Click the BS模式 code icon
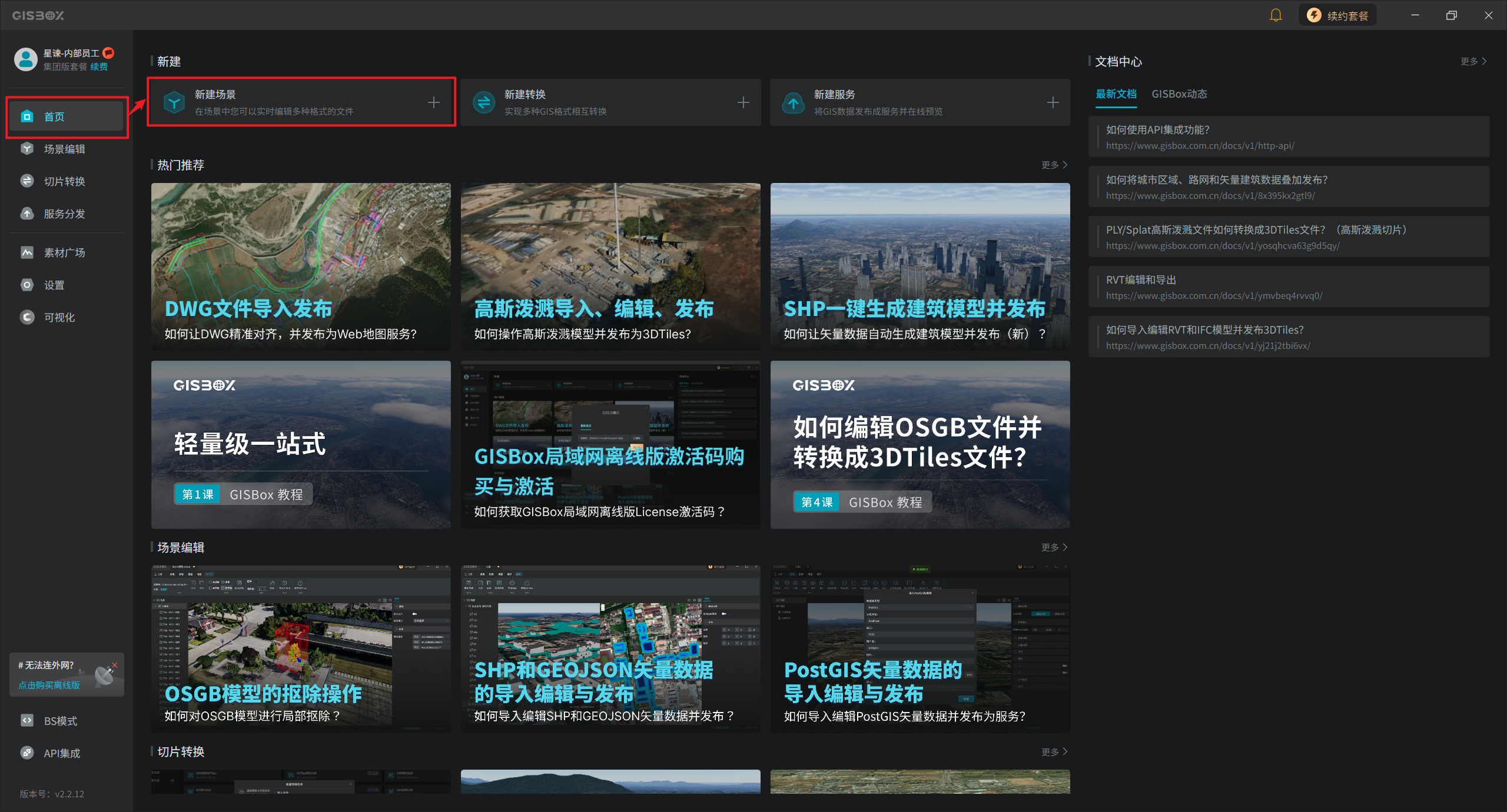 27,721
